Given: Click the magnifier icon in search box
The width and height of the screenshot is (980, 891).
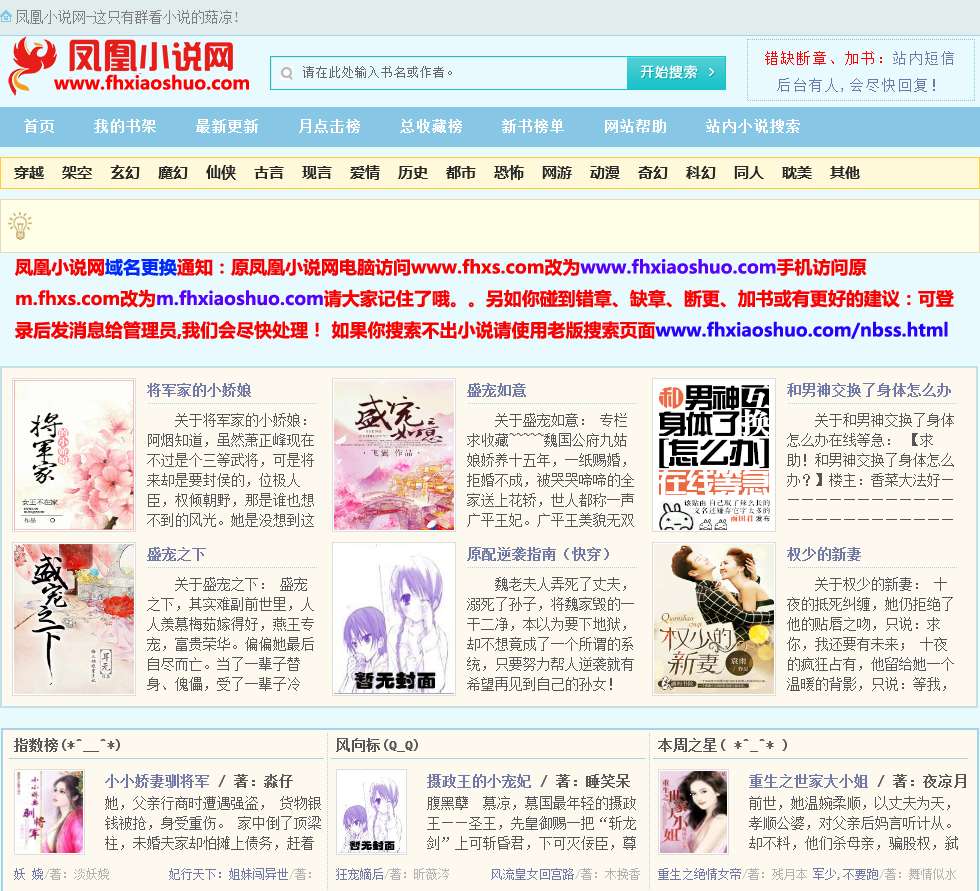Looking at the screenshot, I should pyautogui.click(x=287, y=73).
